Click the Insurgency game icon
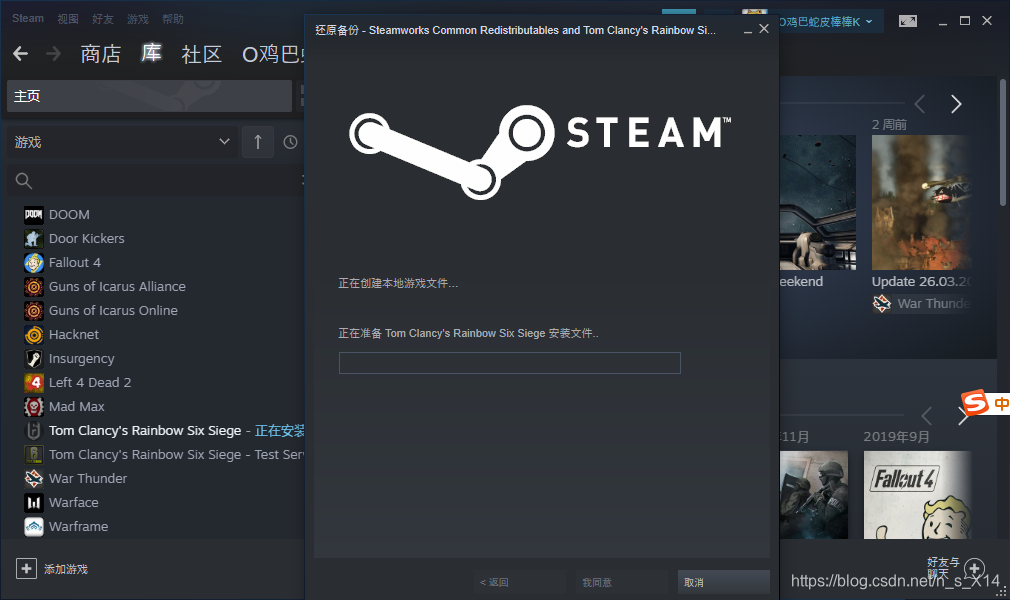1010x600 pixels. [x=33, y=358]
